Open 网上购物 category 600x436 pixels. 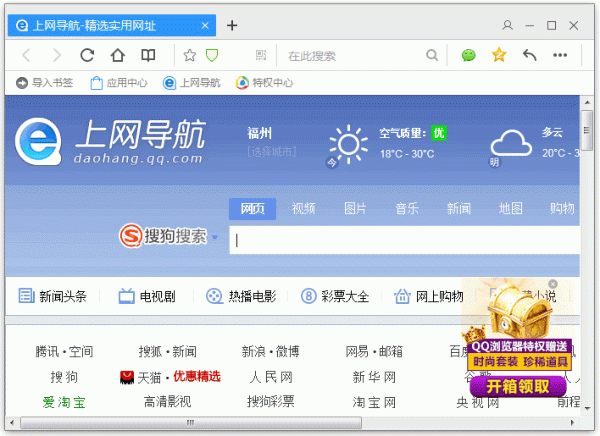tap(429, 296)
